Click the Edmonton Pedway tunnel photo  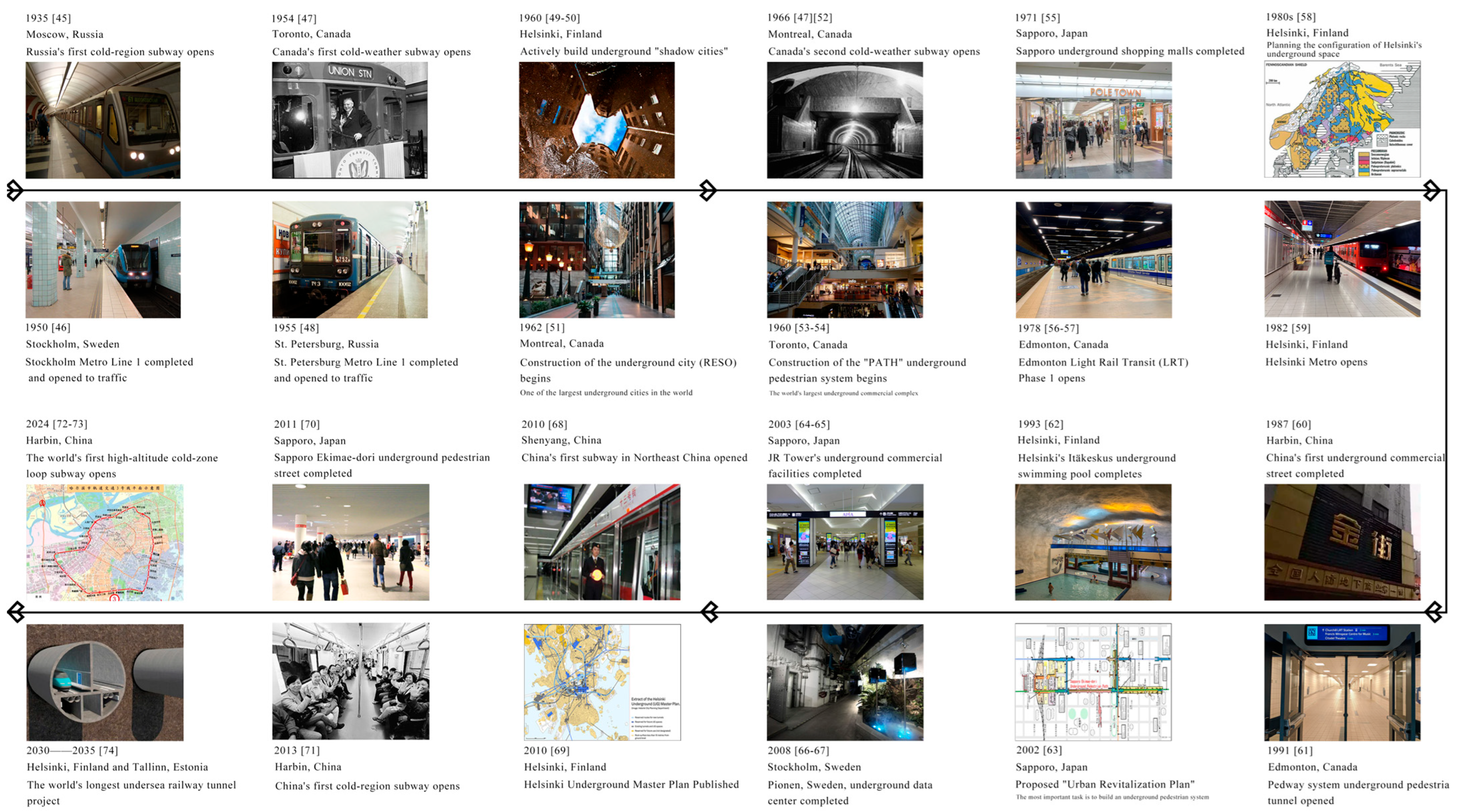pyautogui.click(x=1342, y=682)
